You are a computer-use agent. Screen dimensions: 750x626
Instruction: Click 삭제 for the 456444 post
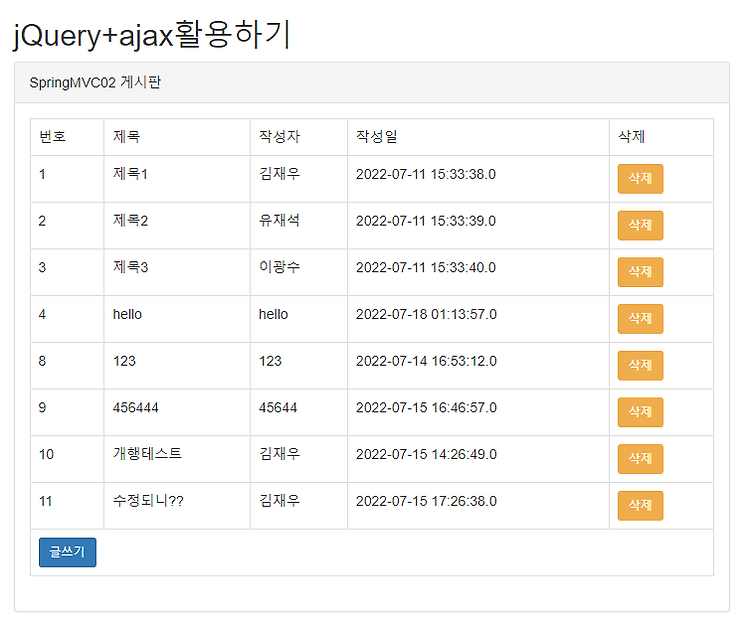[x=640, y=412]
